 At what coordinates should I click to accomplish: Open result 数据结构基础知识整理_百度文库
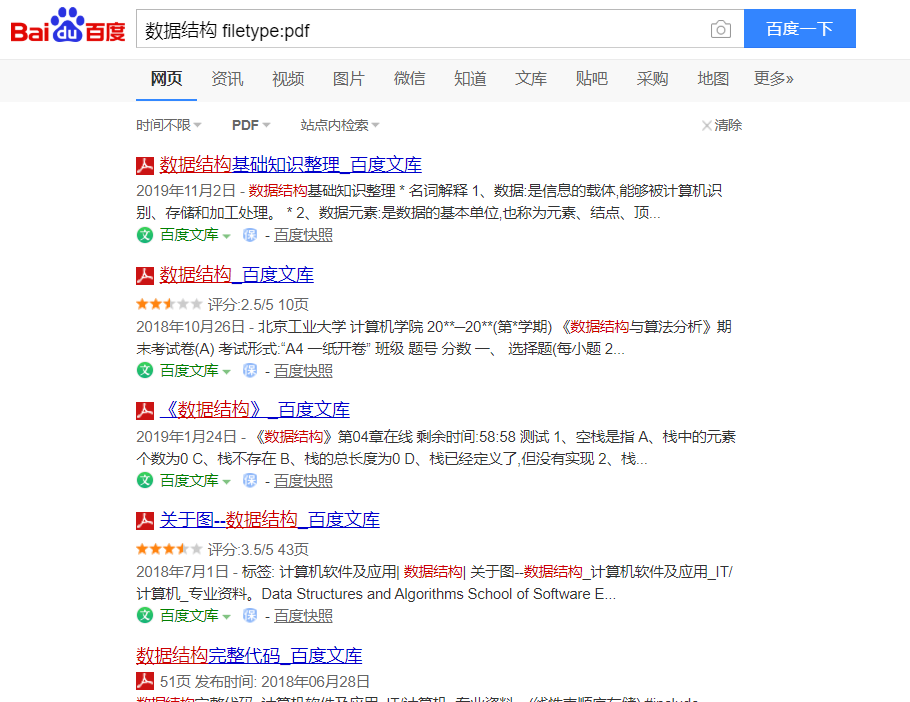[x=290, y=165]
